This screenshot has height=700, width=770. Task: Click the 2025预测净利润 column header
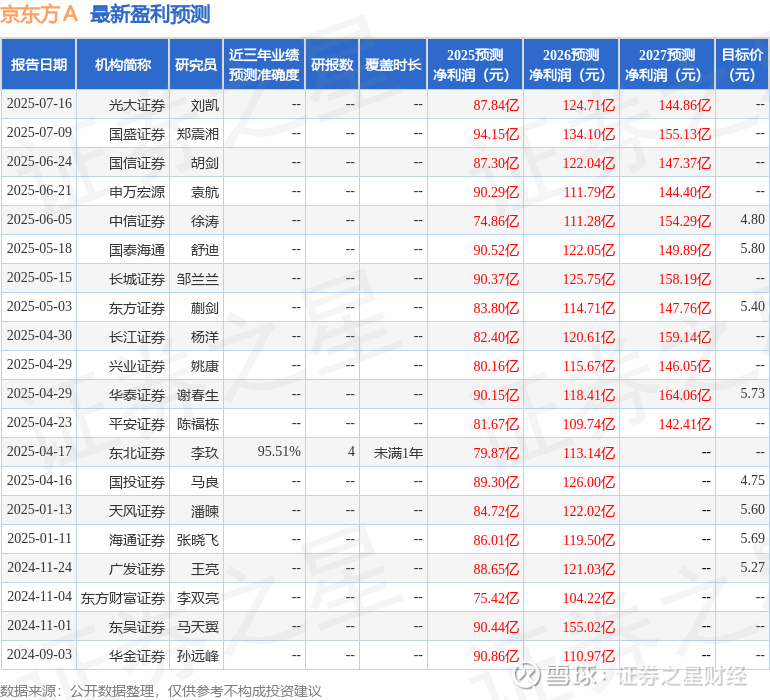click(x=475, y=64)
